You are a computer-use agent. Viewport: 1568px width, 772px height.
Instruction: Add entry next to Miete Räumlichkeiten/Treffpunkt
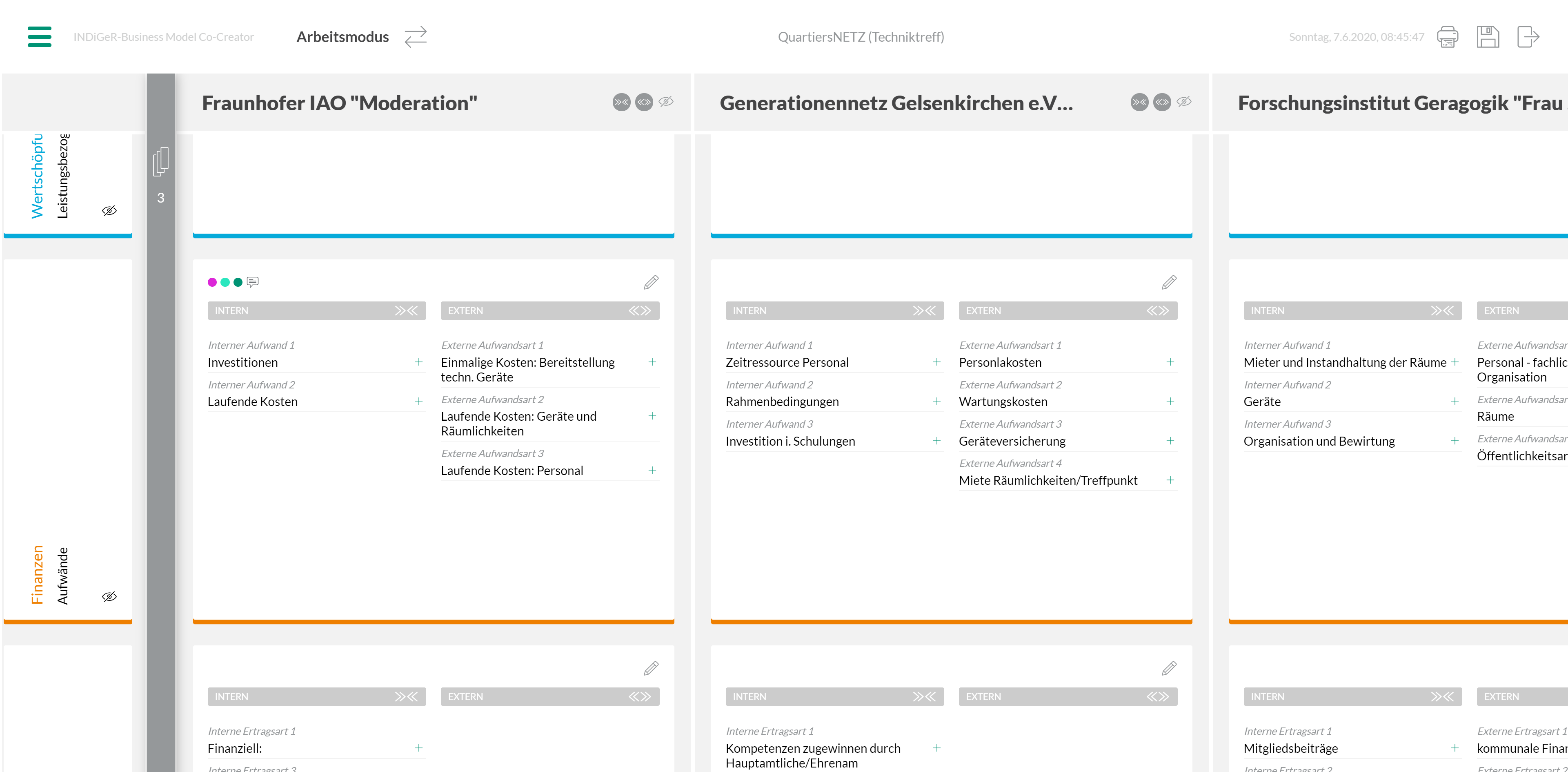1170,480
